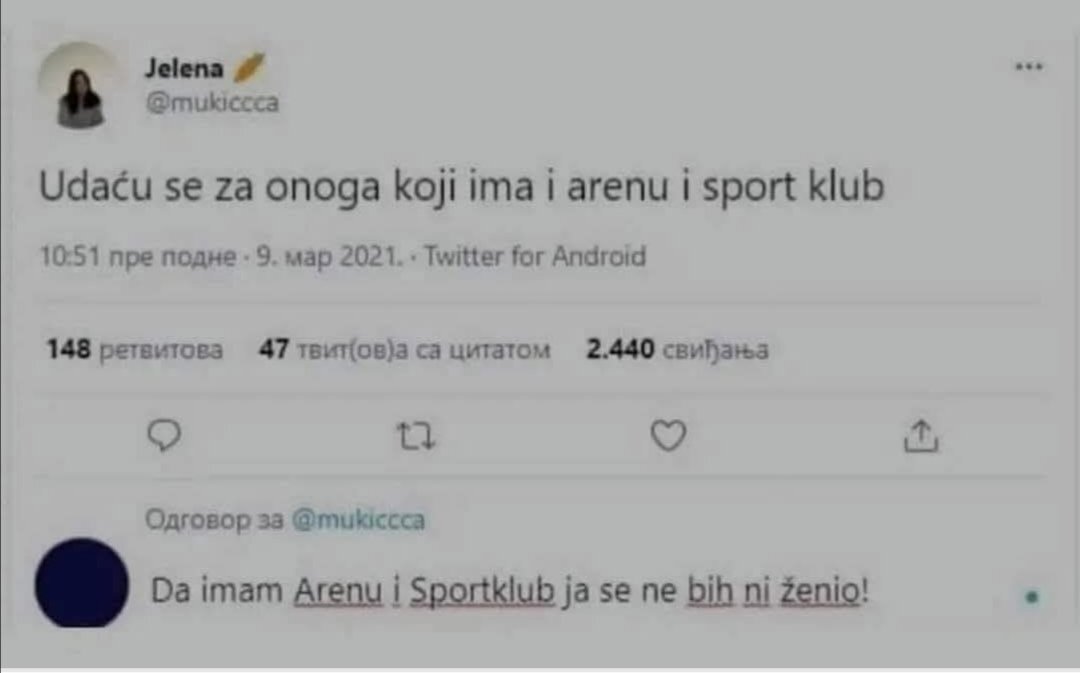1080x673 pixels.
Task: Open the three-dot more options menu
Action: [x=1028, y=67]
